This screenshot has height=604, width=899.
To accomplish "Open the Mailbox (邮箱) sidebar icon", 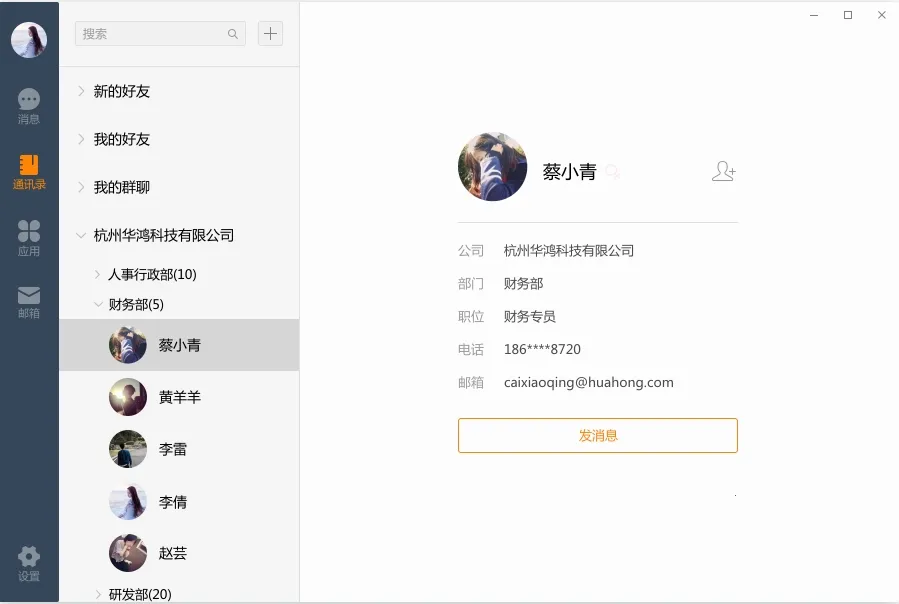I will (29, 301).
